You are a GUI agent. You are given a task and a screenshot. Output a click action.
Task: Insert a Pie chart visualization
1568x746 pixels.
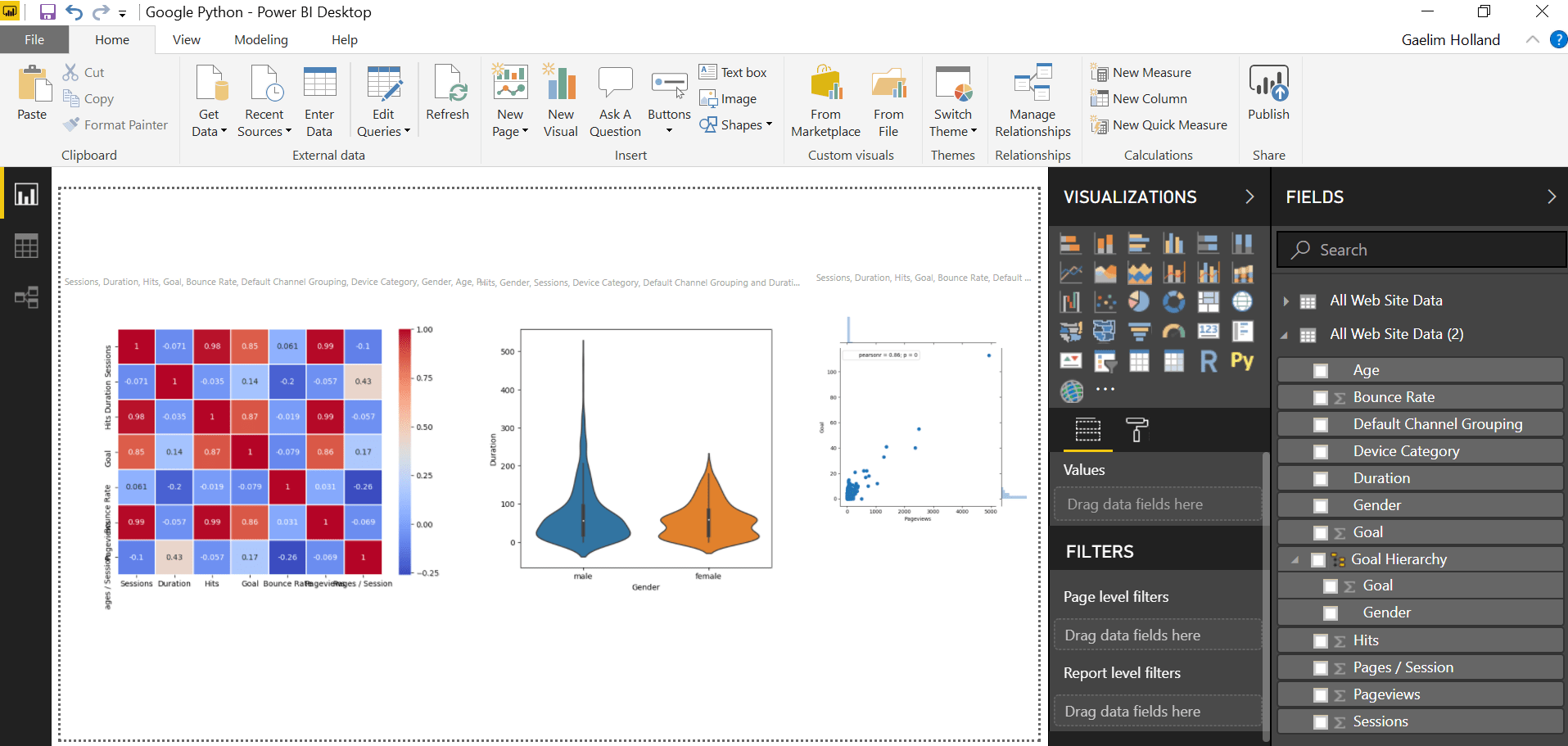[1140, 301]
